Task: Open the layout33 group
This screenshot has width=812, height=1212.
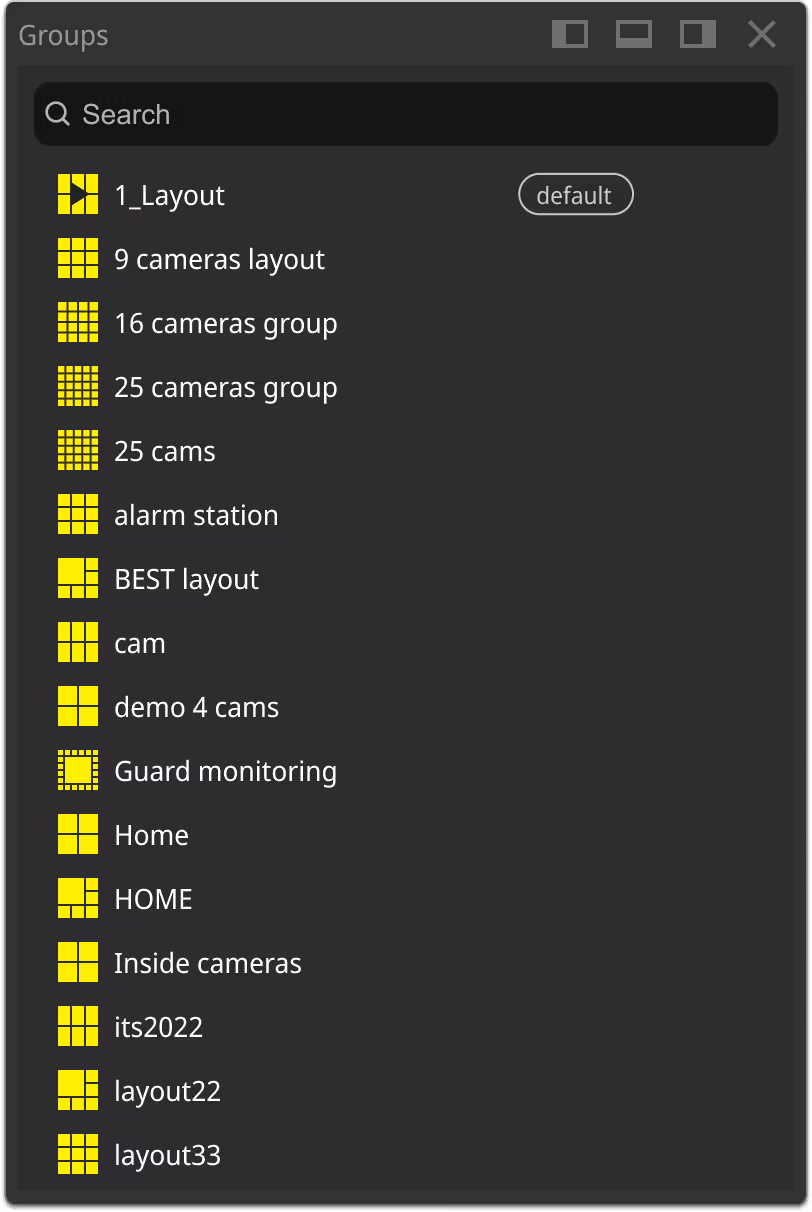Action: (166, 1154)
